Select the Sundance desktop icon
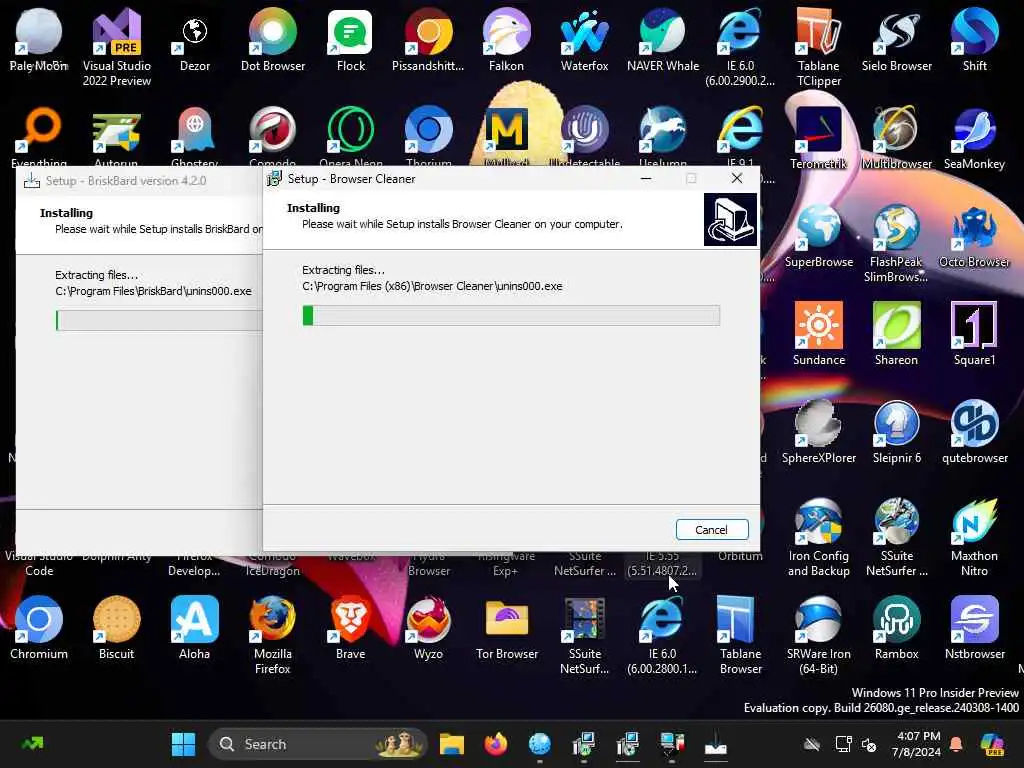The height and width of the screenshot is (768, 1024). [818, 334]
